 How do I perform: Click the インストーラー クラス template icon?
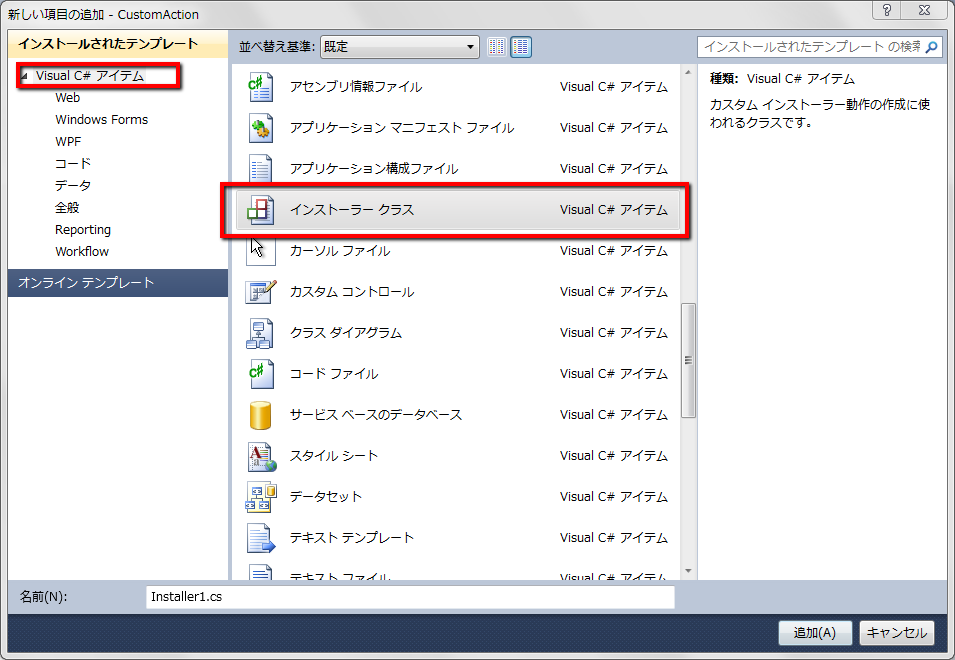(x=261, y=210)
